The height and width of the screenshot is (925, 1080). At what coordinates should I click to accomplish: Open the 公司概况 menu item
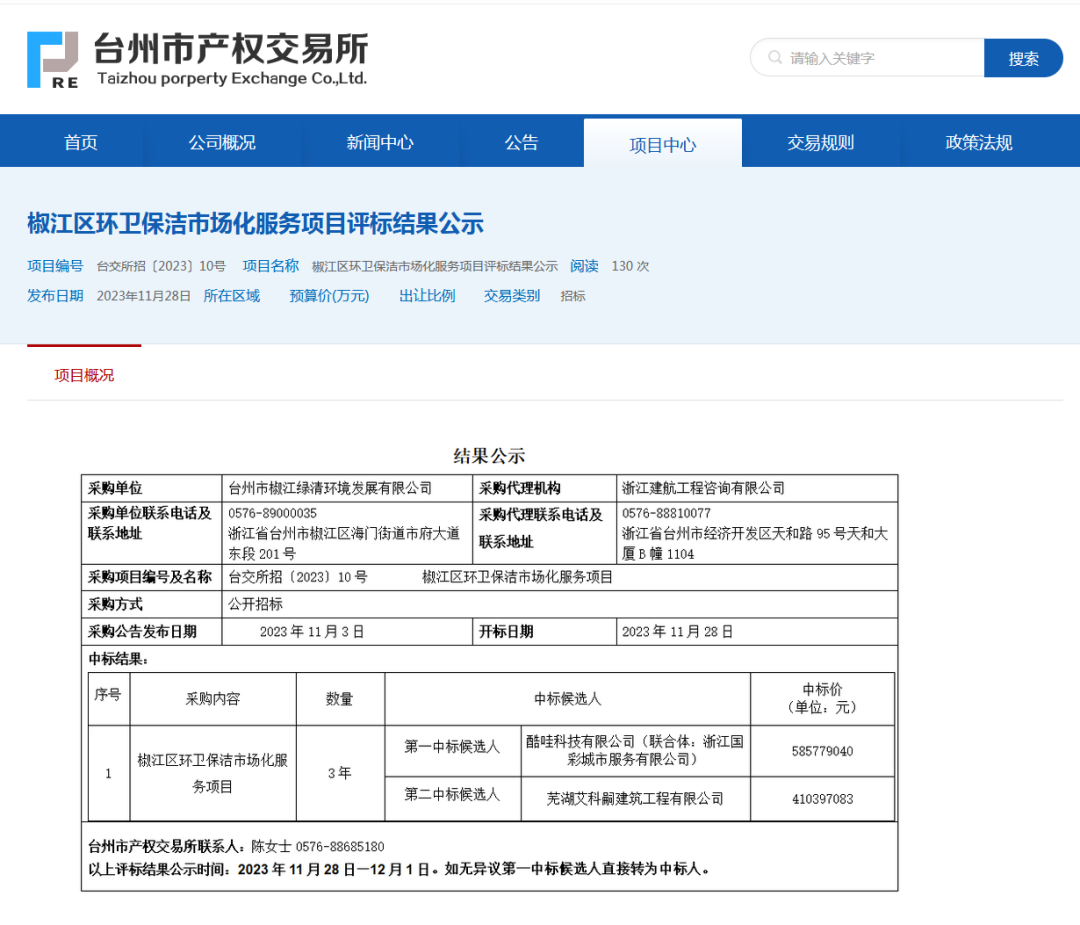[222, 143]
